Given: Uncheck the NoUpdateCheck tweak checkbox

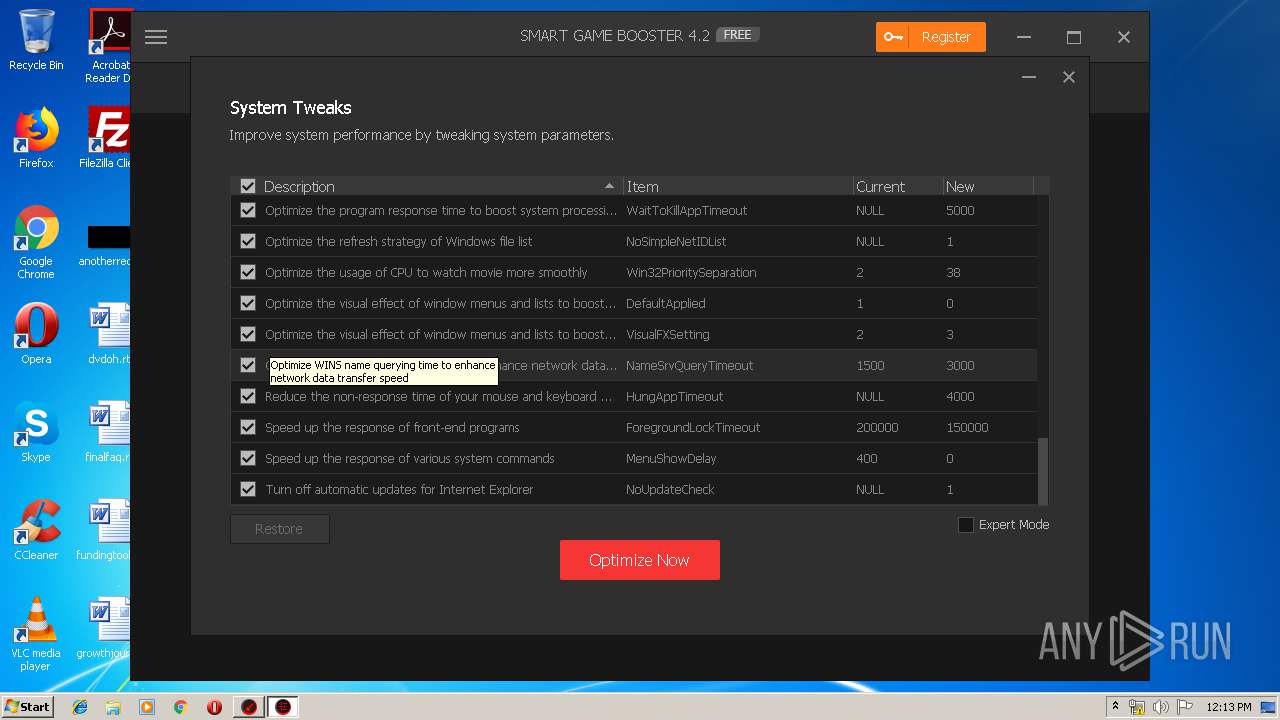Looking at the screenshot, I should (x=248, y=489).
